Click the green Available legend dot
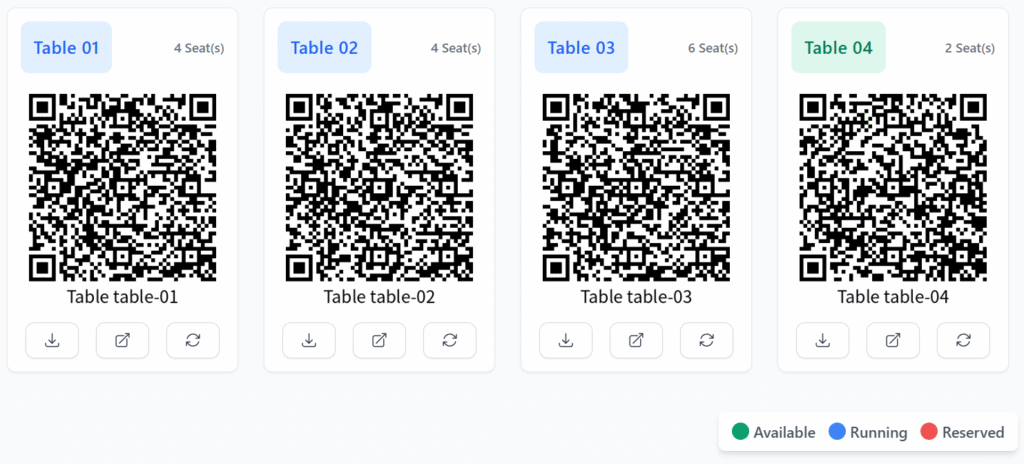Image resolution: width=1024 pixels, height=464 pixels. 740,432
